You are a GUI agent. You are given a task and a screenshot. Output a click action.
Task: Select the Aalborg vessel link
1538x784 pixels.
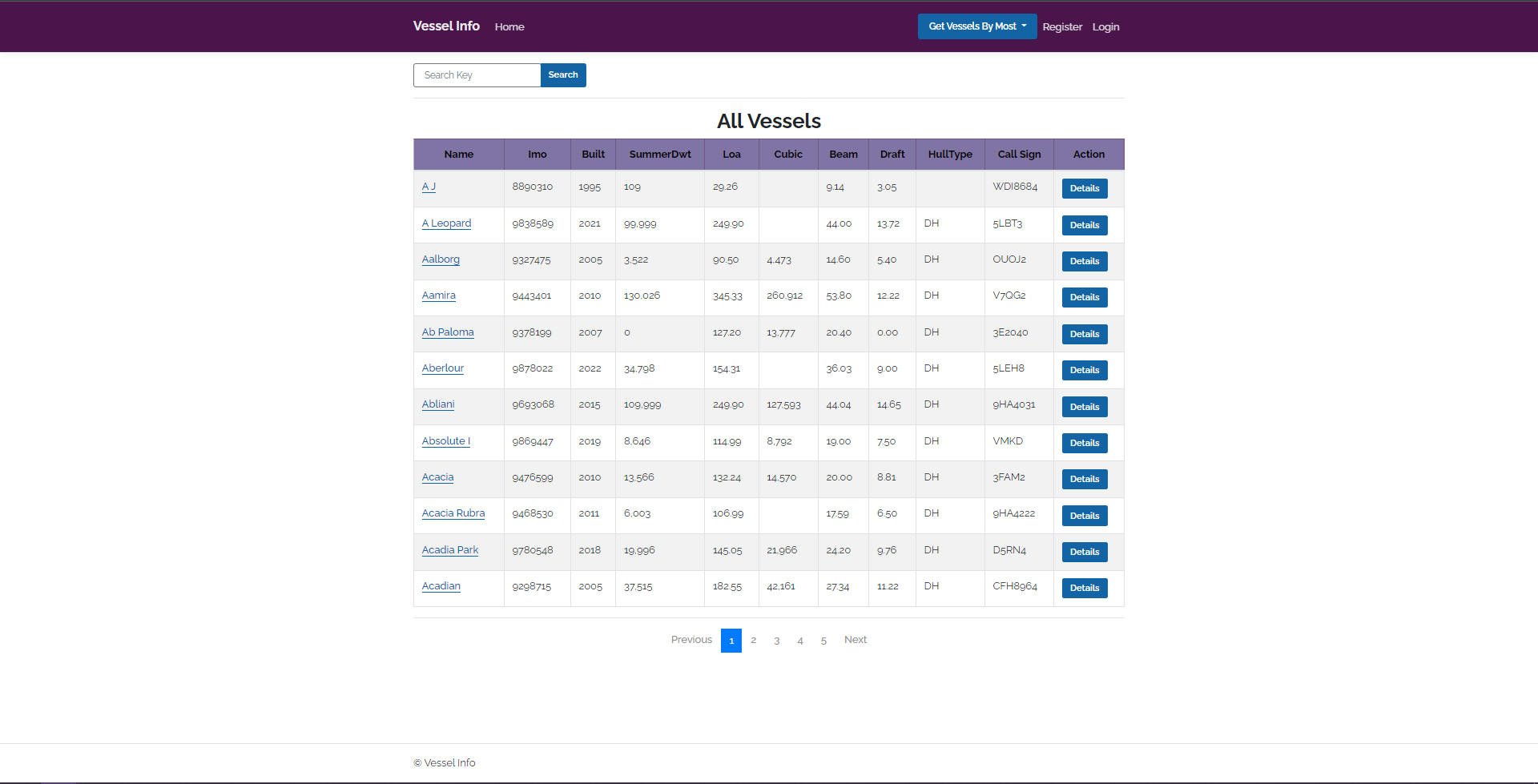coord(441,259)
